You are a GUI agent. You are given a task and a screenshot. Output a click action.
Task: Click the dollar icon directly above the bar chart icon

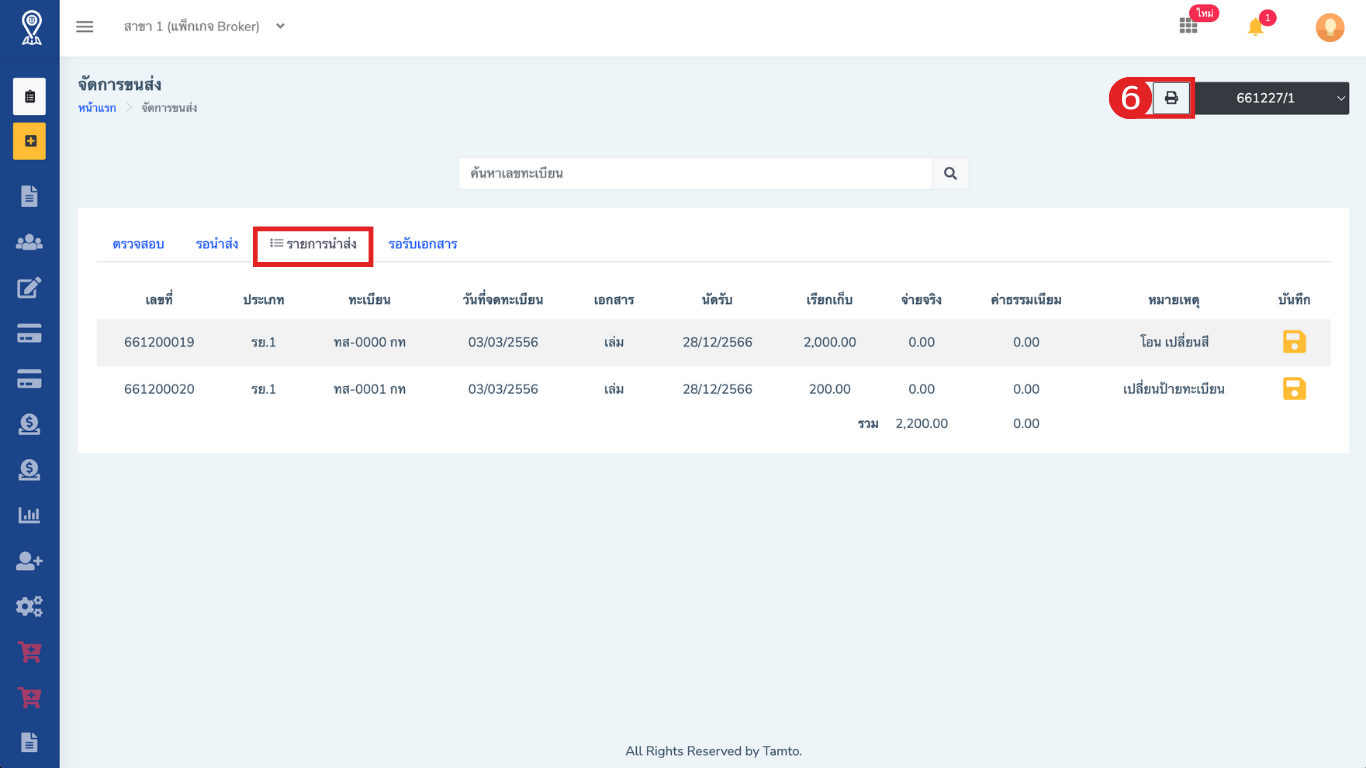[x=30, y=469]
